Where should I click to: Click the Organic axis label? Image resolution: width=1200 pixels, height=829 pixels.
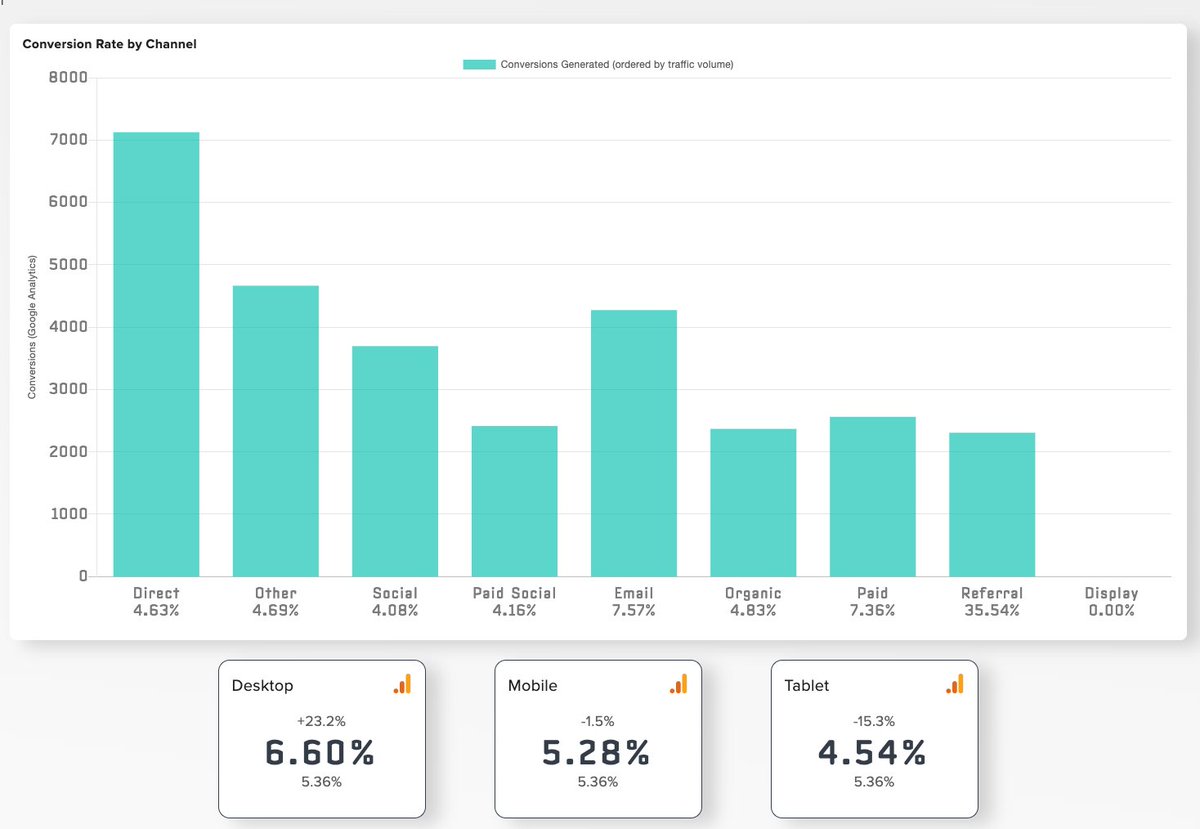pos(753,593)
